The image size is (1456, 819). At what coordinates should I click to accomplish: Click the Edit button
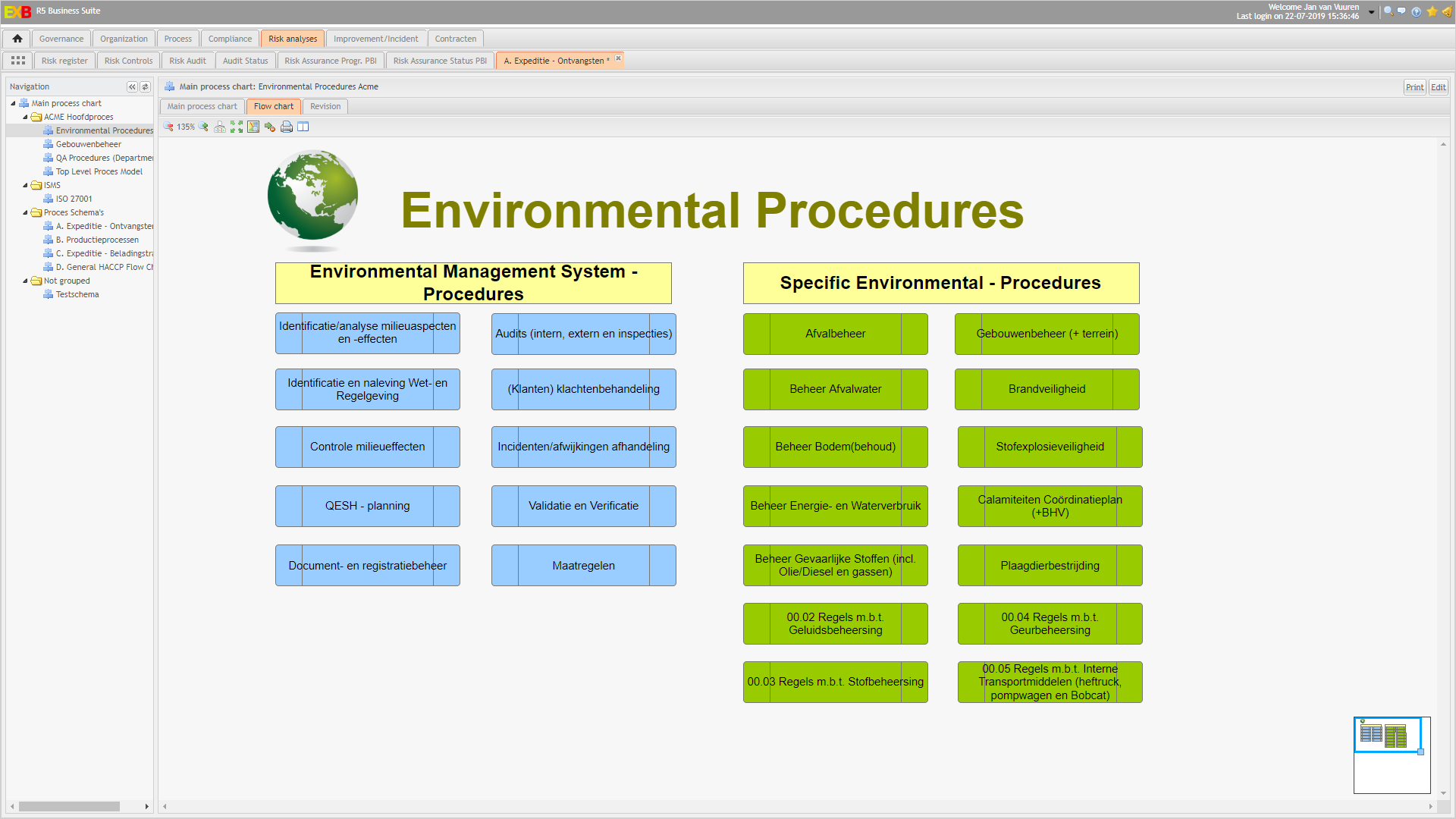pyautogui.click(x=1439, y=87)
